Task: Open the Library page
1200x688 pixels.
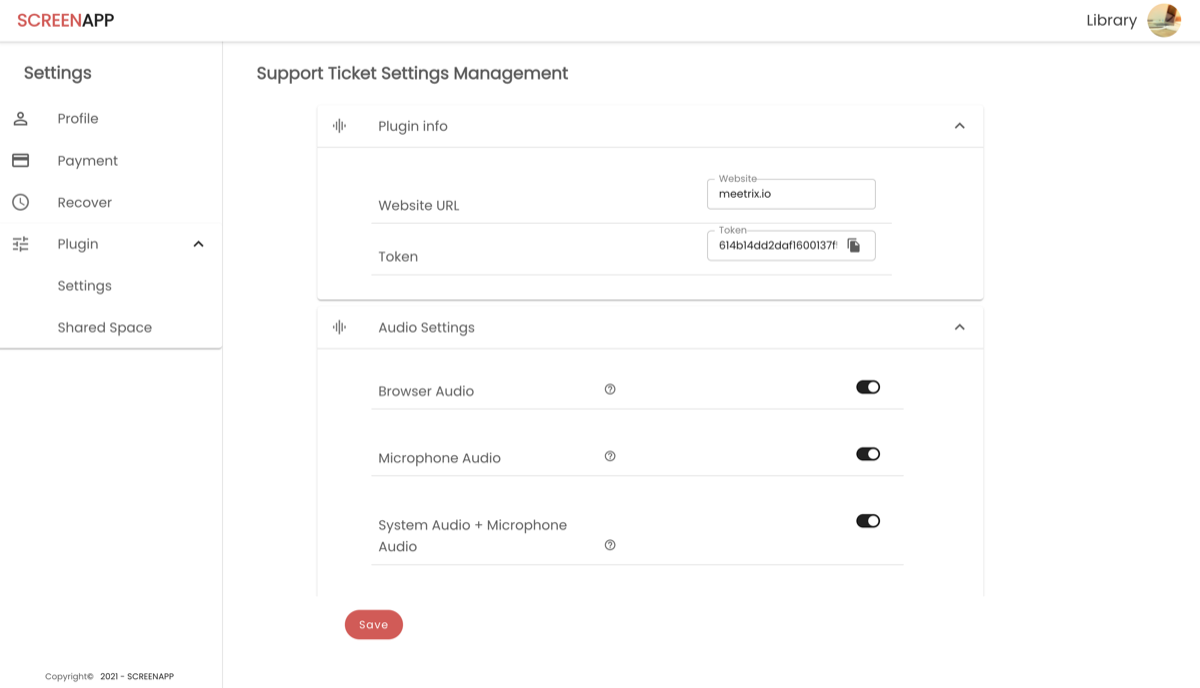Action: tap(1110, 19)
